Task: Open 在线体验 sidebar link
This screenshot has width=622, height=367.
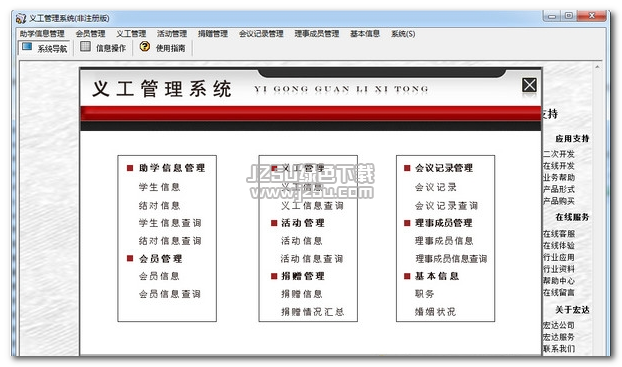Action: (559, 246)
